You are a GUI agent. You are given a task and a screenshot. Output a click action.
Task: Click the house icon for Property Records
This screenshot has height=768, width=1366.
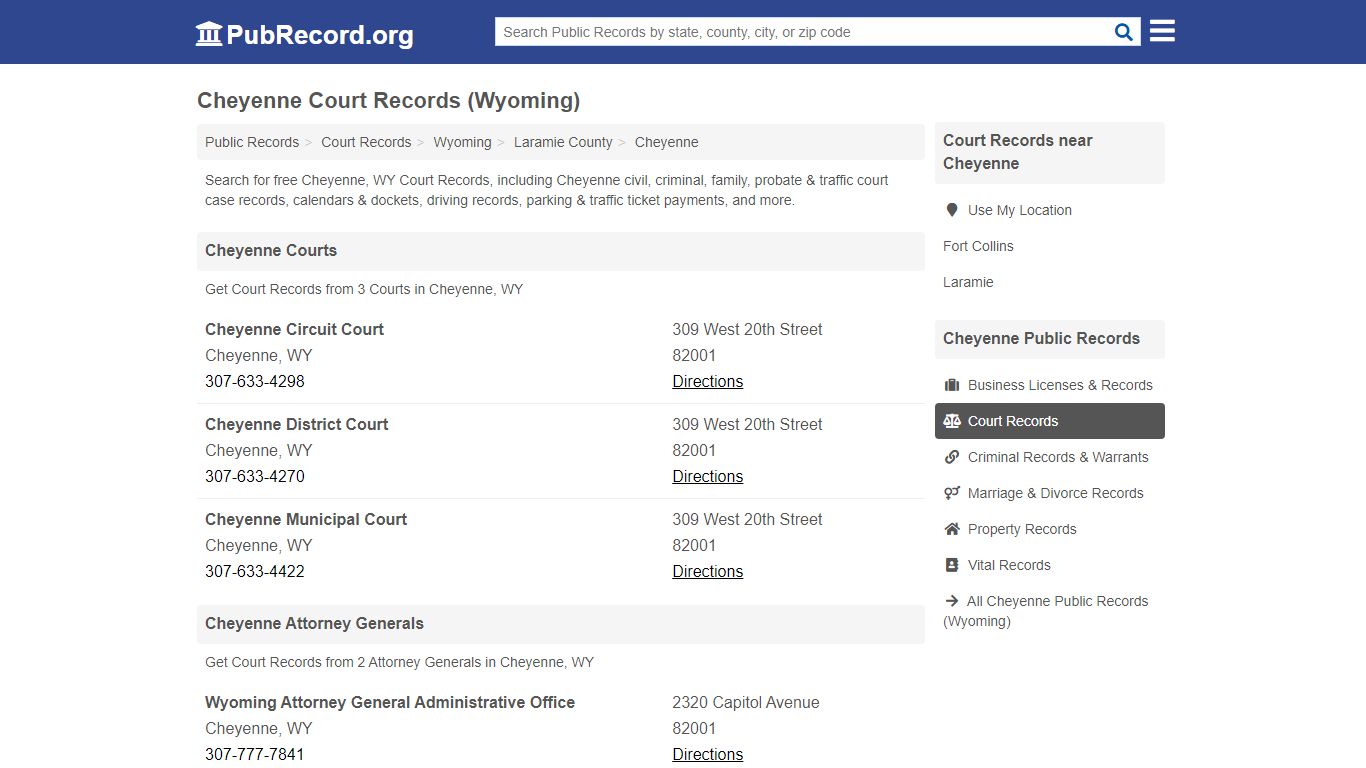[x=952, y=529]
